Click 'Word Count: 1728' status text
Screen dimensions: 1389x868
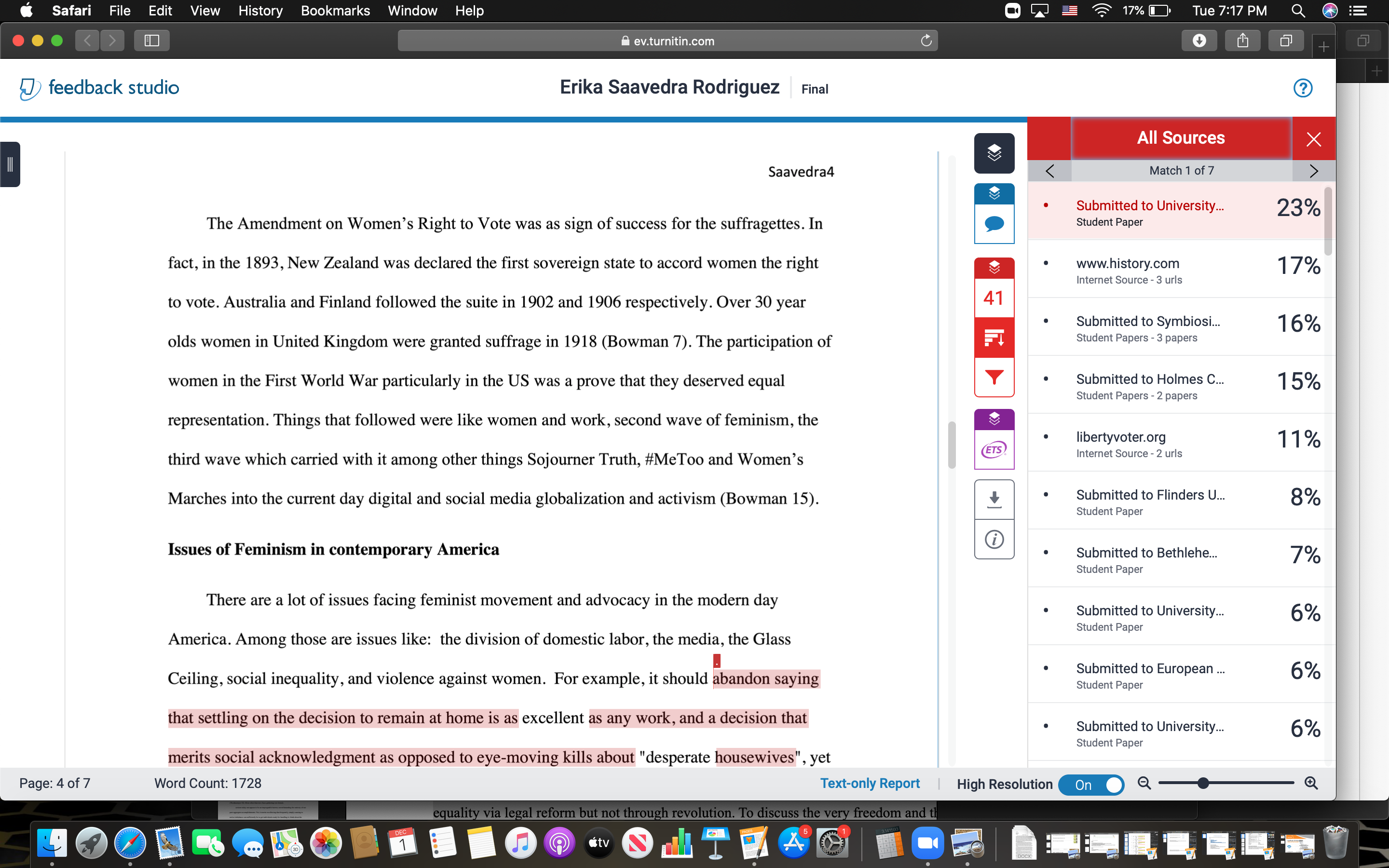click(x=208, y=784)
